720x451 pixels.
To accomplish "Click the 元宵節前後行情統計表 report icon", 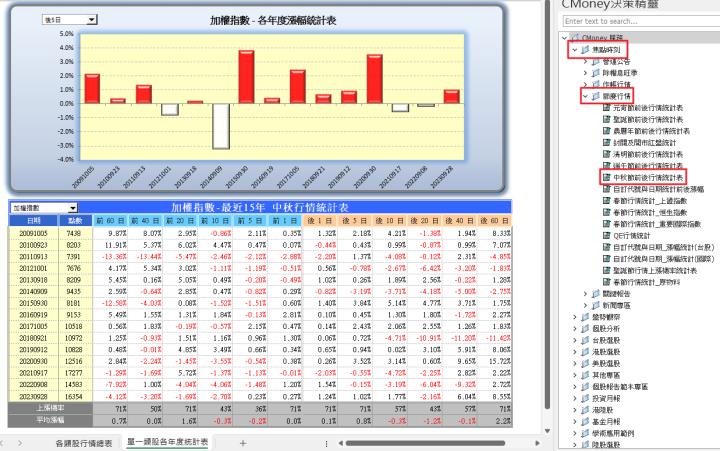I will 606,107.
